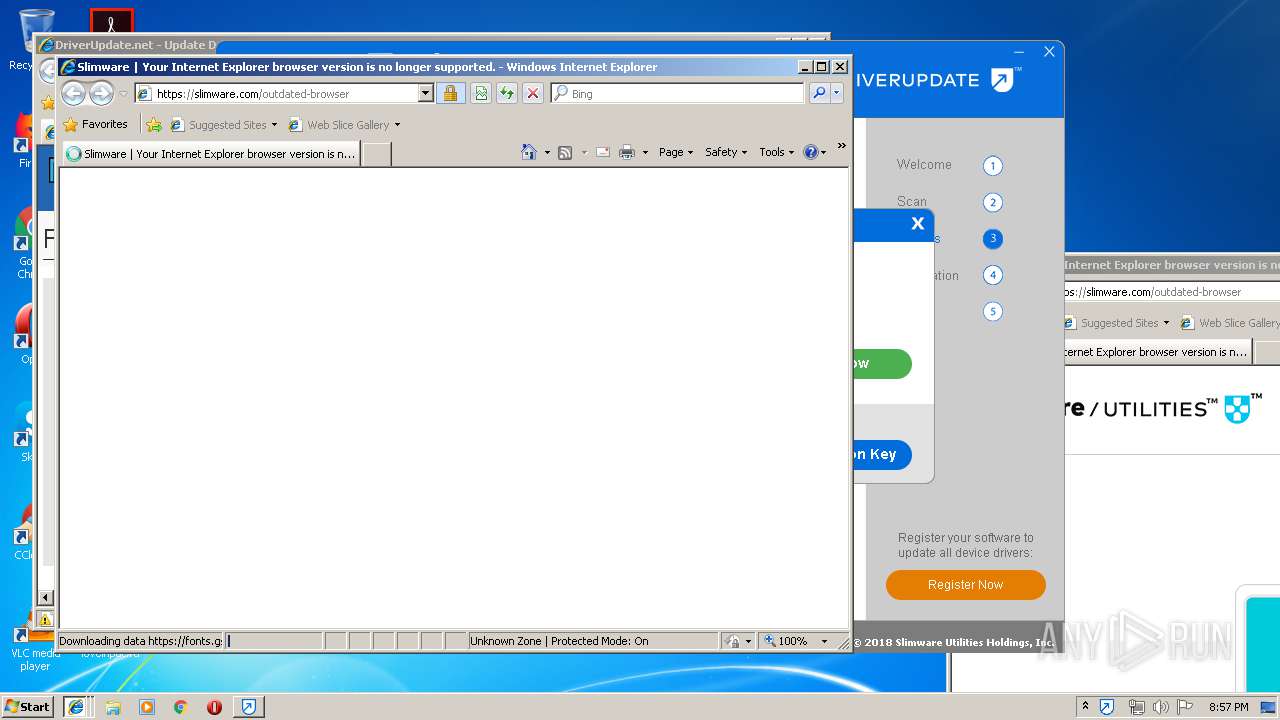Screen dimensions: 1280x720
Task: Go forward using the IE Forward arrow
Action: (x=101, y=94)
